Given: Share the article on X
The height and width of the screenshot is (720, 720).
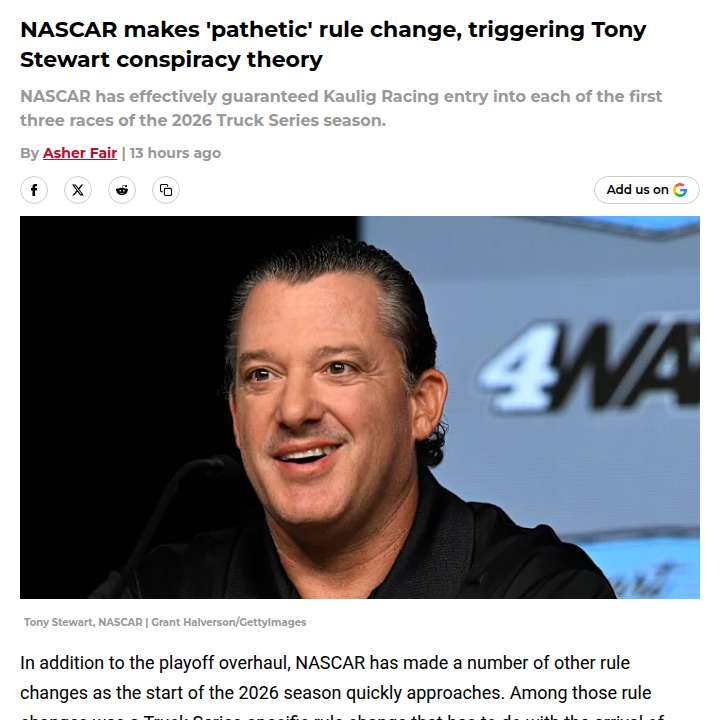Looking at the screenshot, I should coord(78,190).
